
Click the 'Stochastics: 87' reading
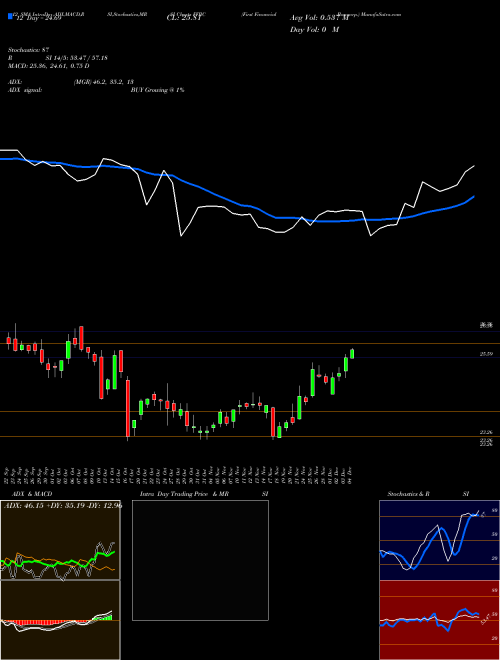point(29,50)
